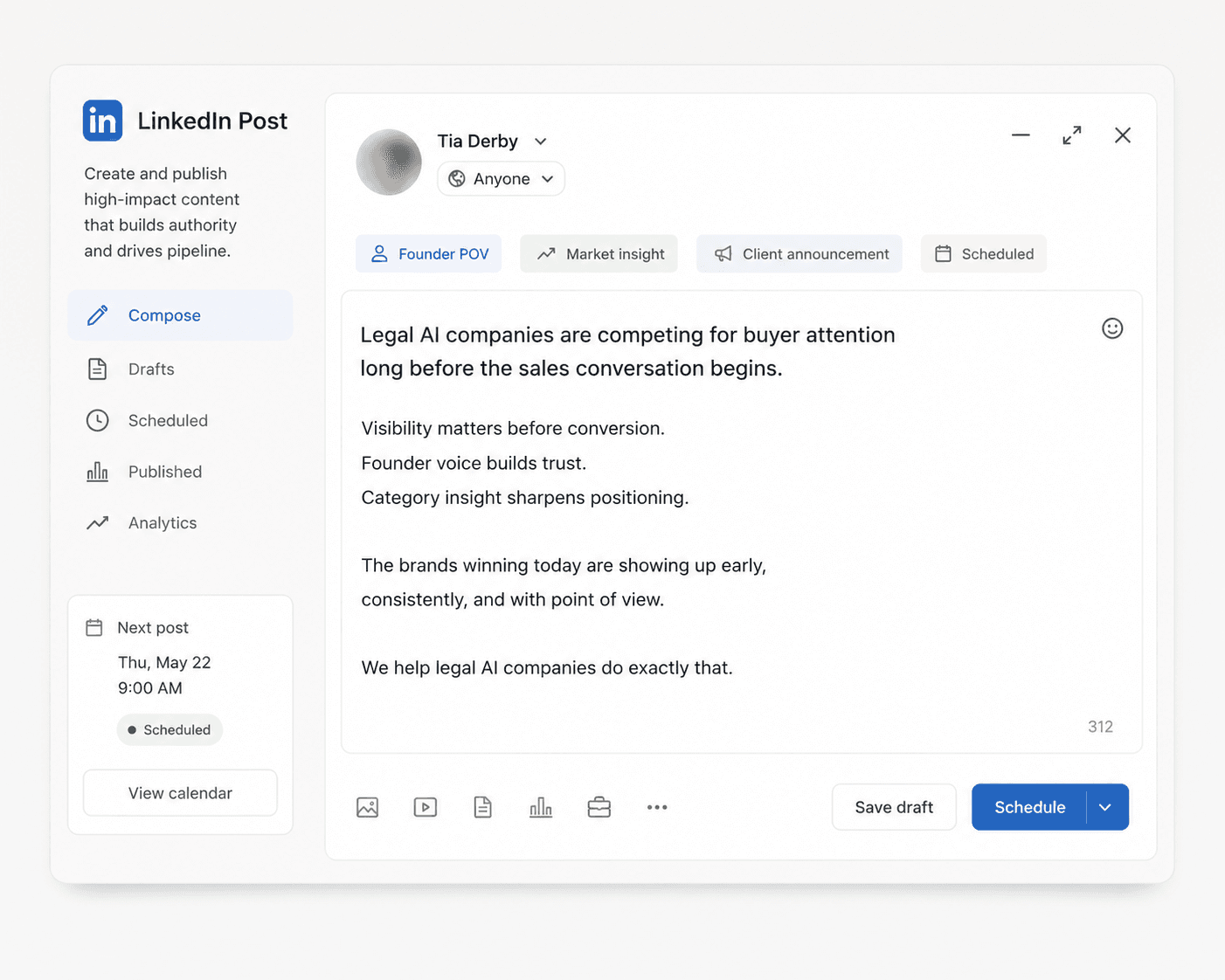Expand the composer to full screen
This screenshot has width=1225, height=980.
pos(1072,135)
